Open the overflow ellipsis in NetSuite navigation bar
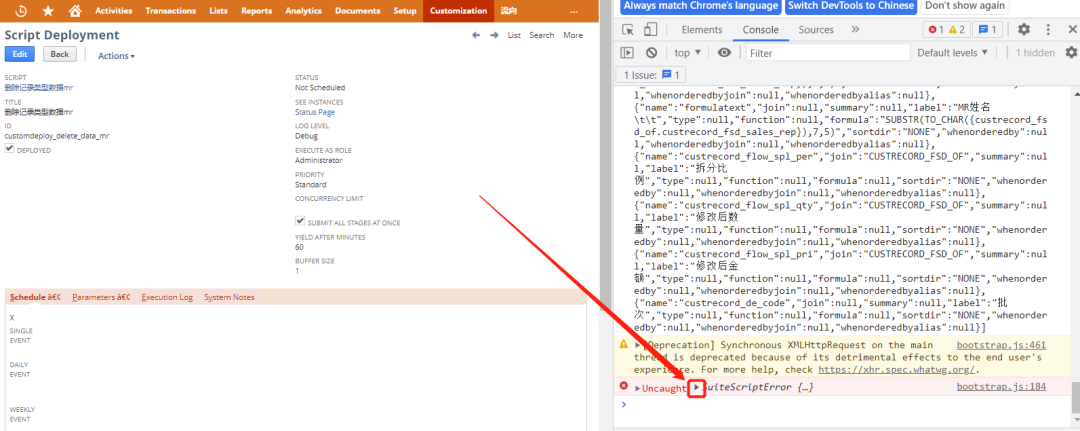The height and width of the screenshot is (431, 1080). click(574, 11)
